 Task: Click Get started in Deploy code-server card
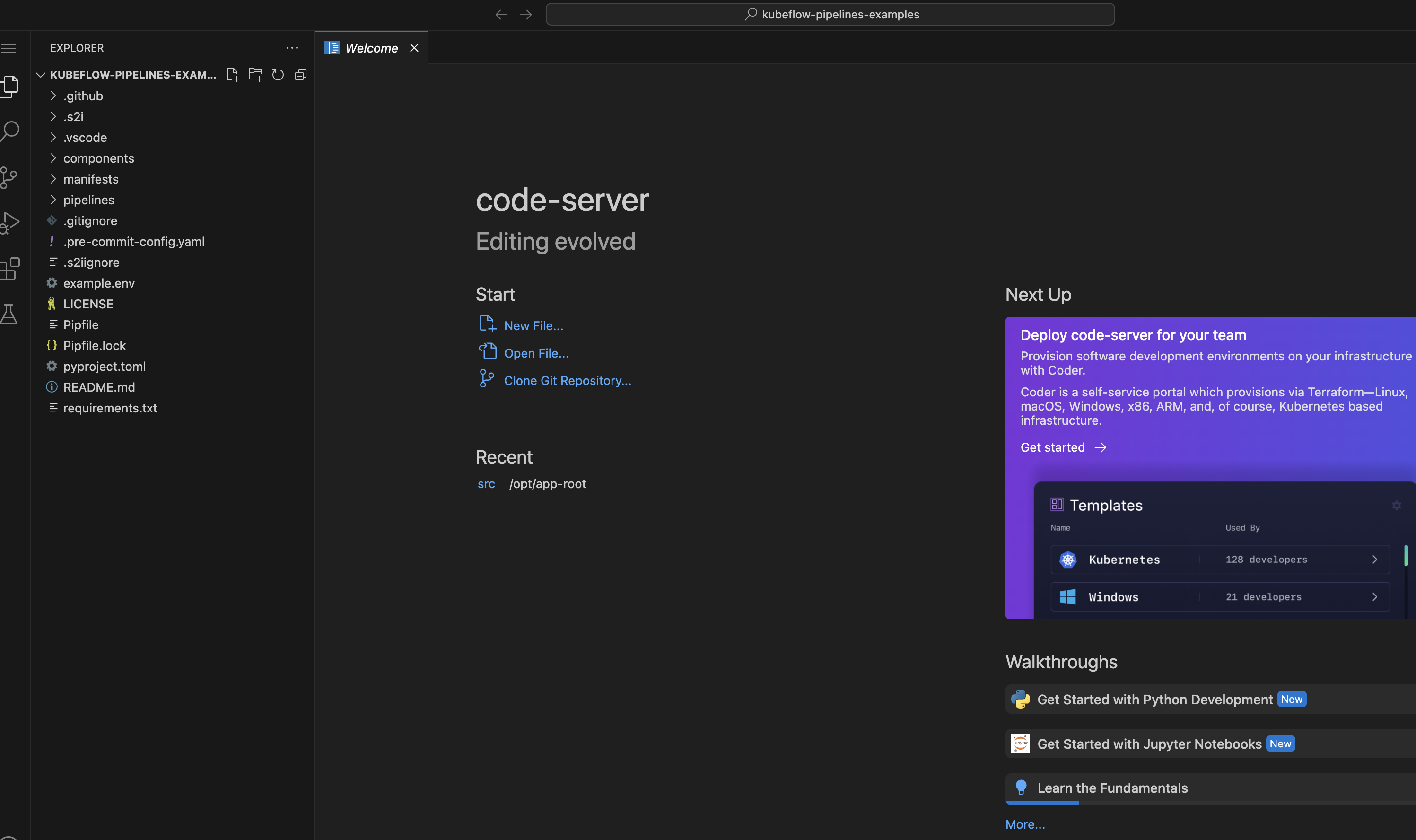[1063, 448]
